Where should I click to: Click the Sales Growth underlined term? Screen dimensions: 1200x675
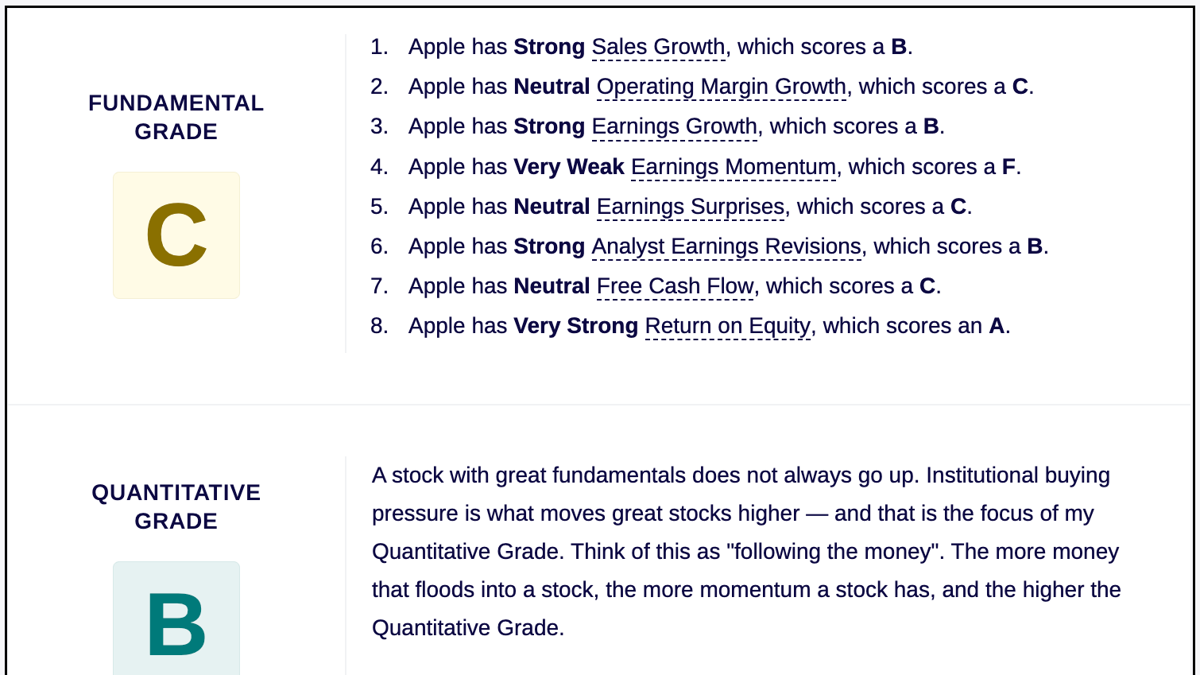658,47
